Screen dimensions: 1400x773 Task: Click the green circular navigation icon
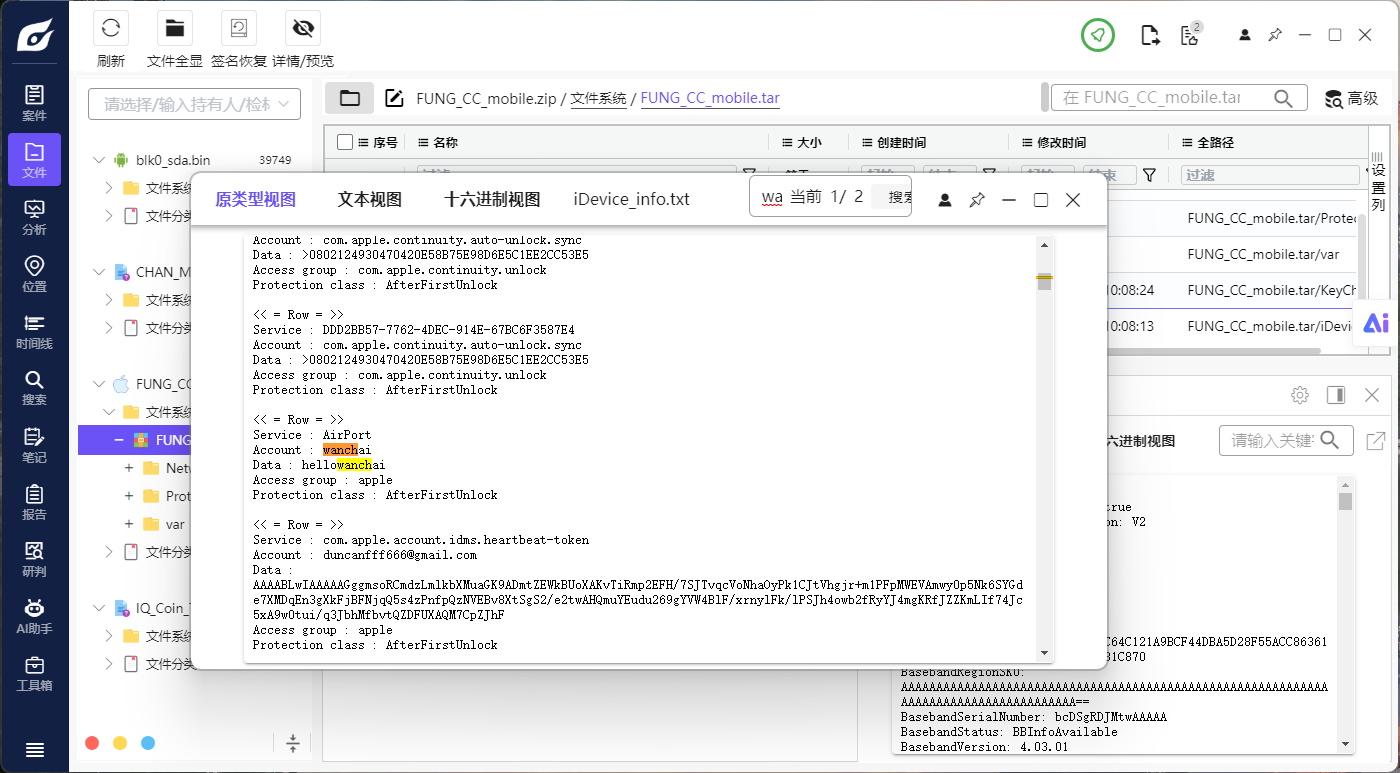pos(1098,35)
